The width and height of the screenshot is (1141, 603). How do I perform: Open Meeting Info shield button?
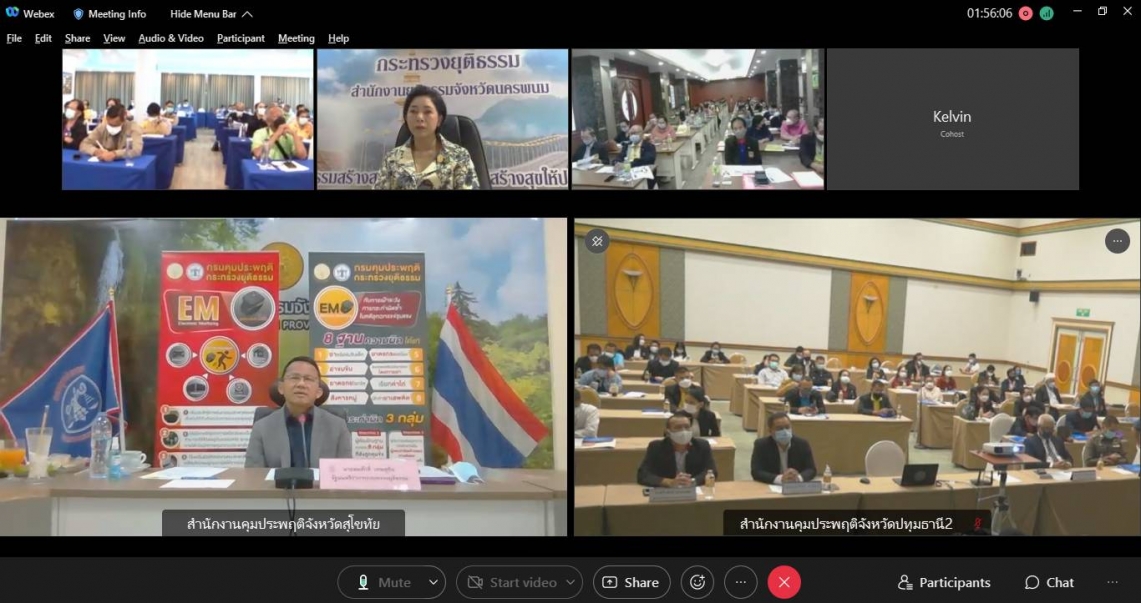pos(110,14)
